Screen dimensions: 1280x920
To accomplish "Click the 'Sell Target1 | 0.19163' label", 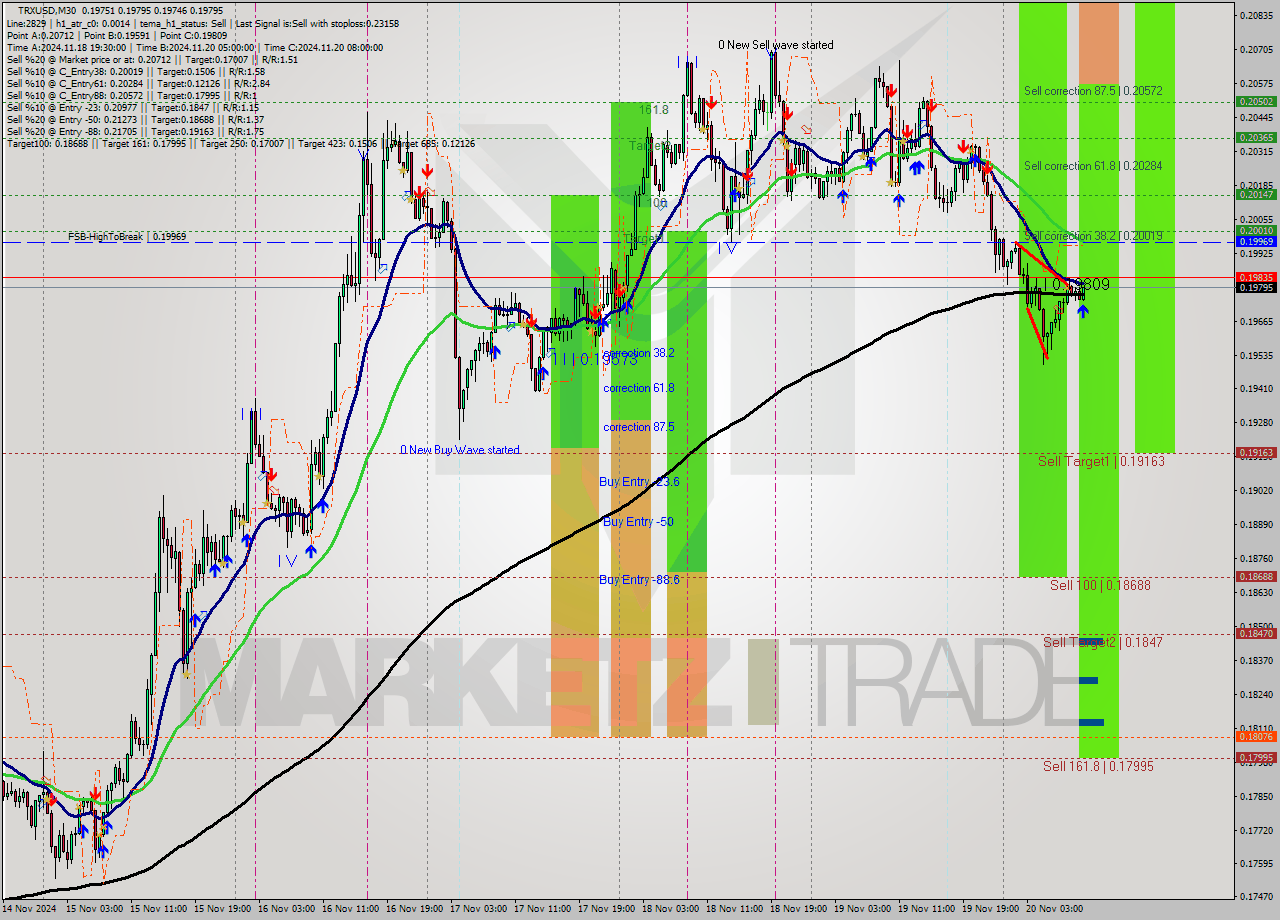I will [x=1101, y=461].
